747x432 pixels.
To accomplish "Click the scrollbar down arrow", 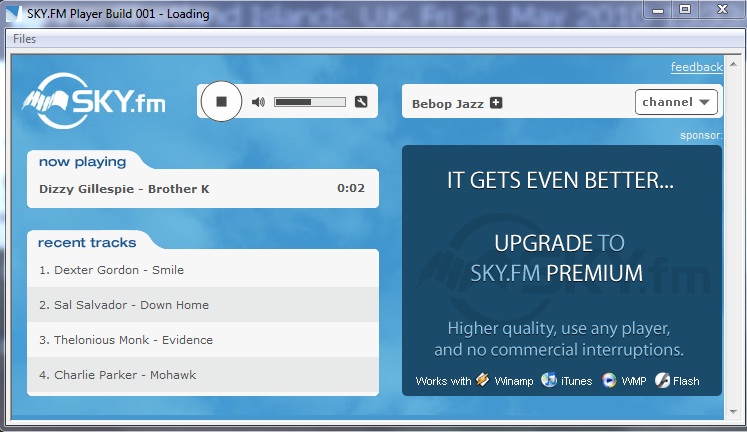I will 733,412.
